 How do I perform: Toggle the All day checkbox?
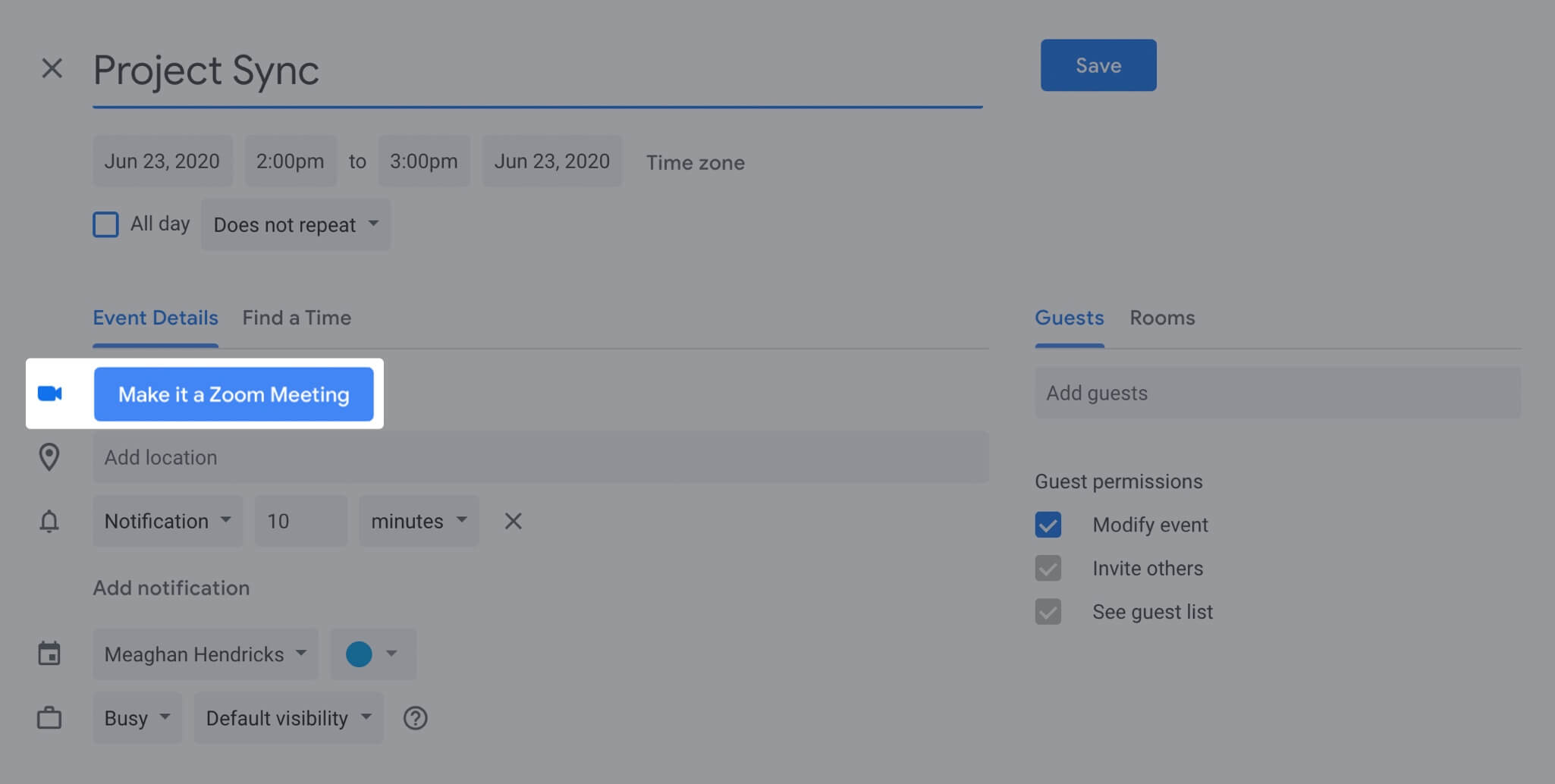105,224
